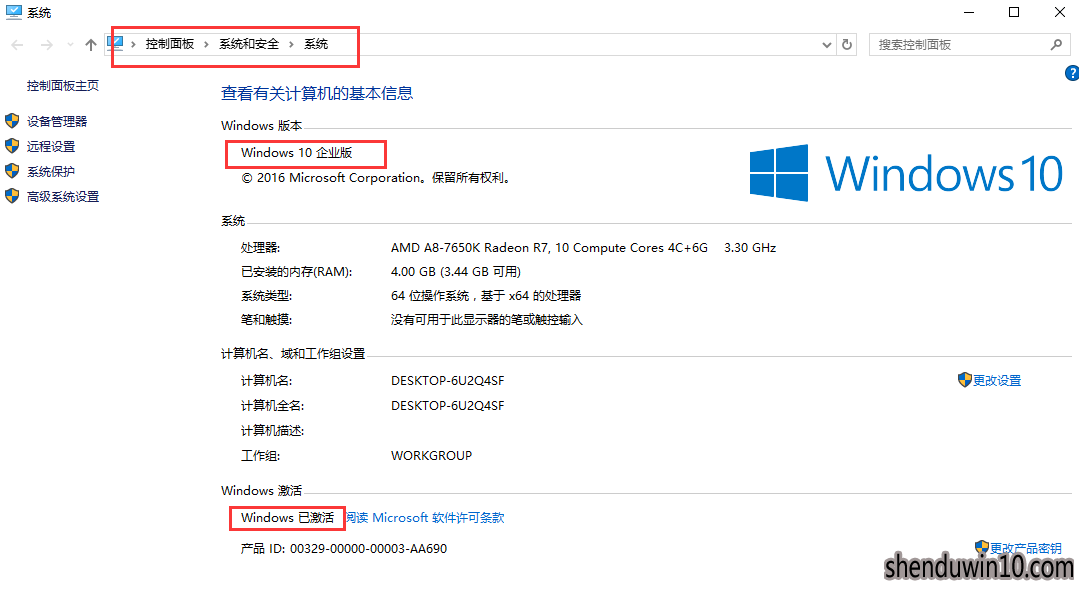Read Microsoft 软件许可条款 link

425,517
